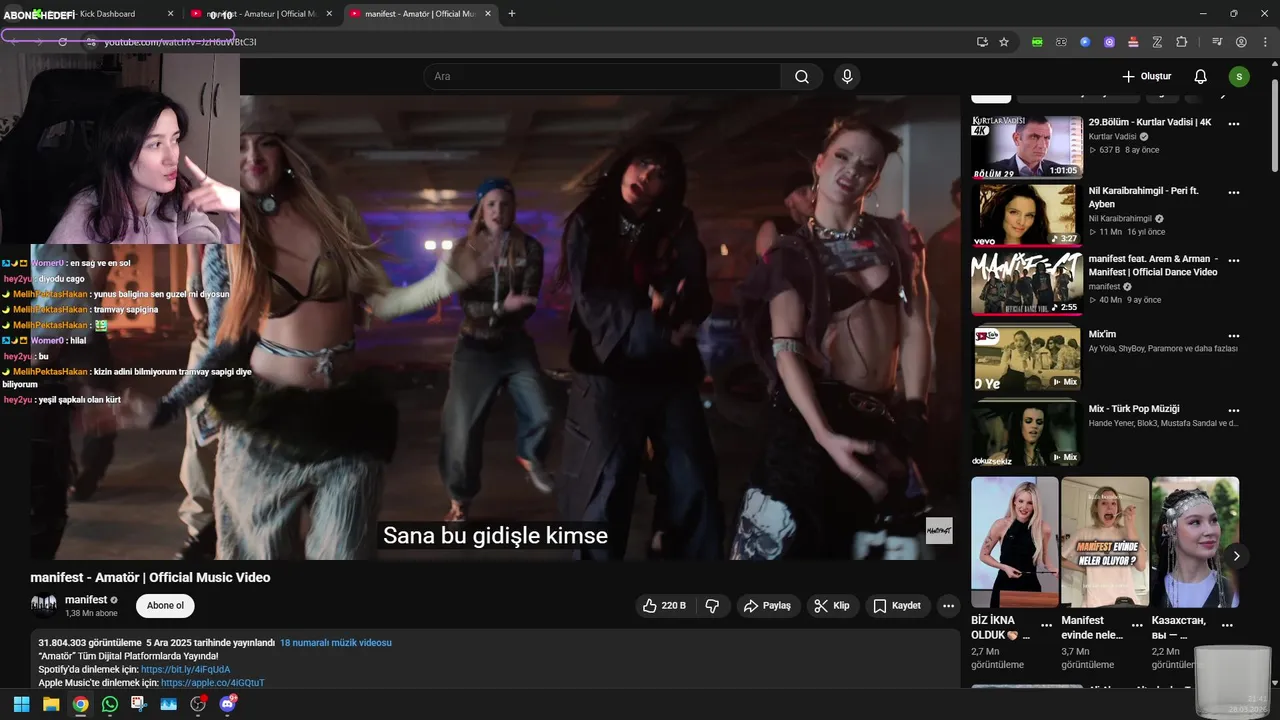The width and height of the screenshot is (1280, 720).
Task: Open Google Chrome from the taskbar
Action: pyautogui.click(x=80, y=704)
